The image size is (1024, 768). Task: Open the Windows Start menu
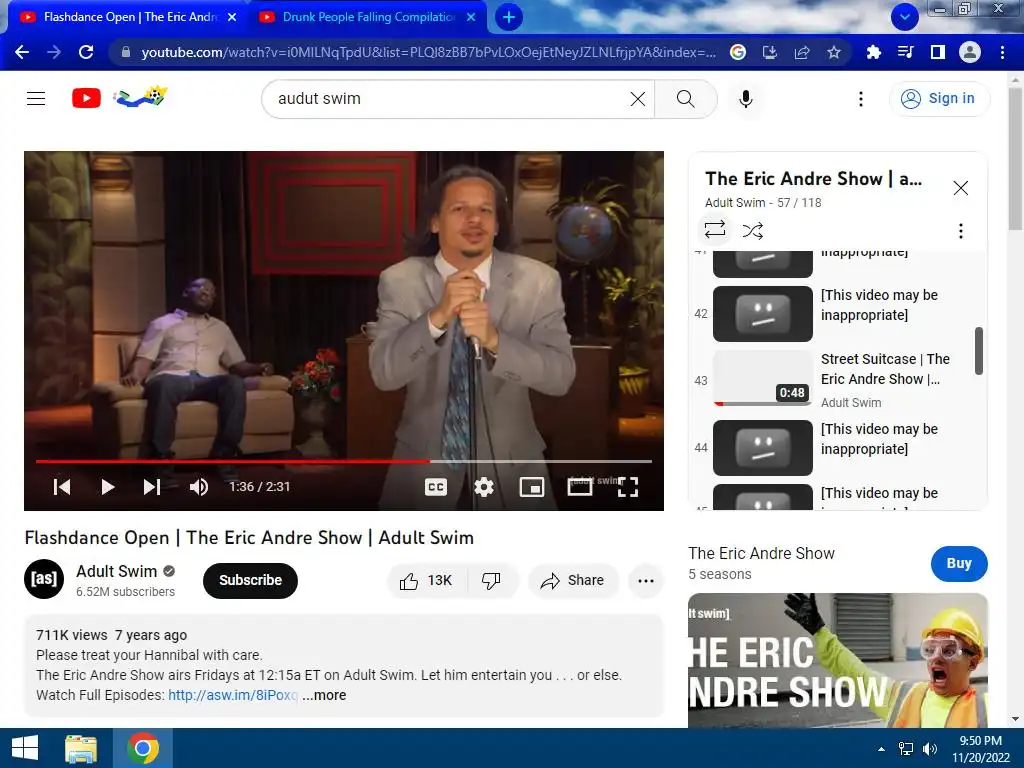pos(24,748)
